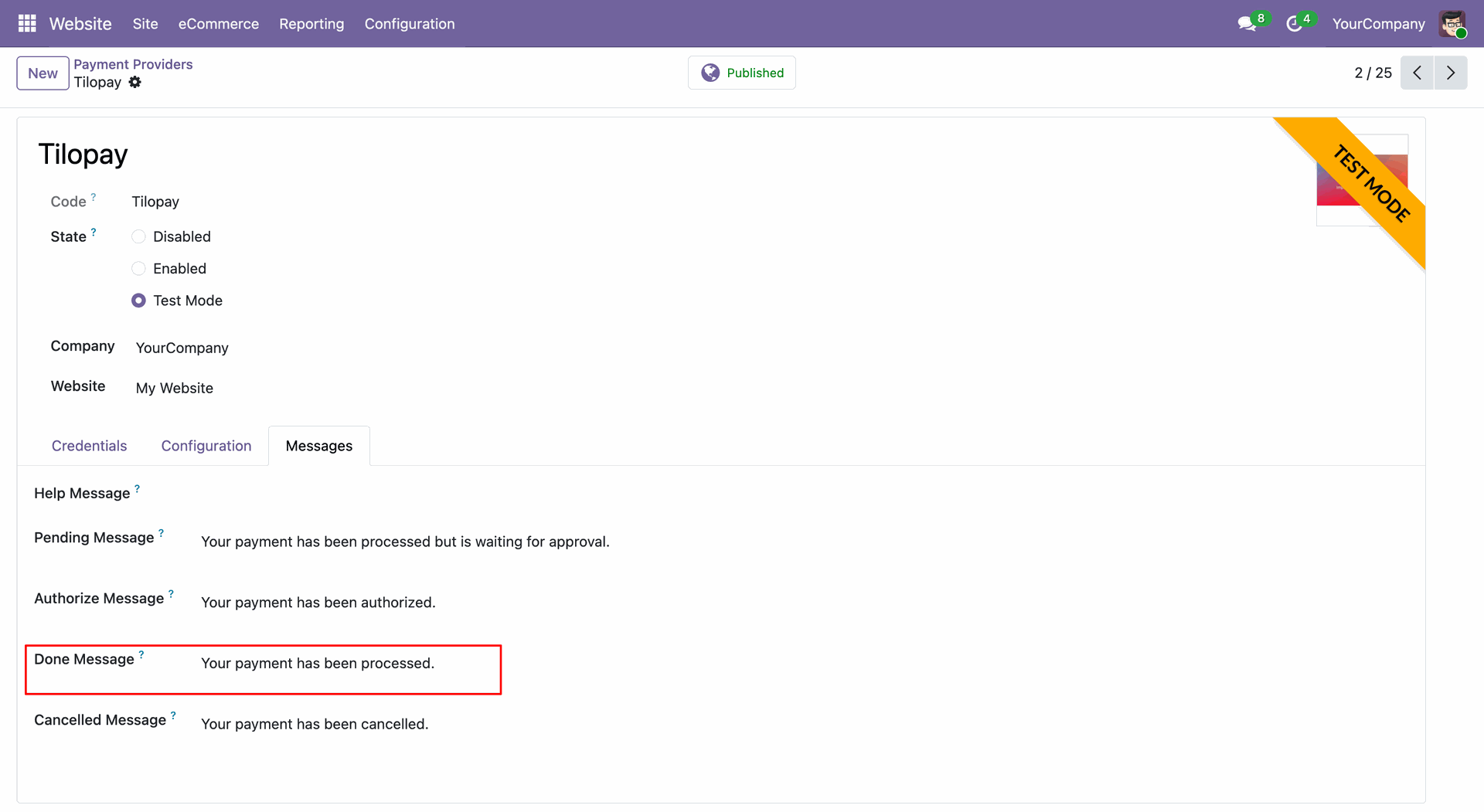Screen dimensions: 1484x812
Task: Select the Enabled state radio button
Action: tap(138, 268)
